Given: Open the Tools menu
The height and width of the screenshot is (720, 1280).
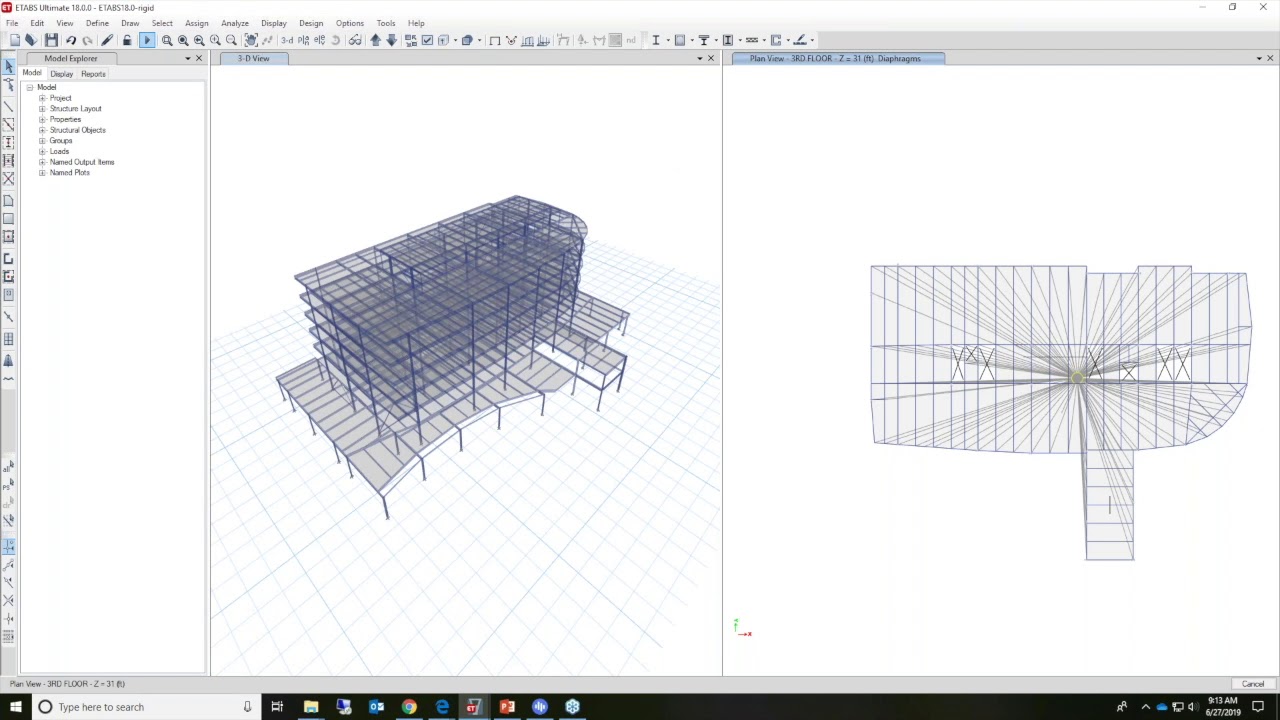Looking at the screenshot, I should tap(386, 23).
